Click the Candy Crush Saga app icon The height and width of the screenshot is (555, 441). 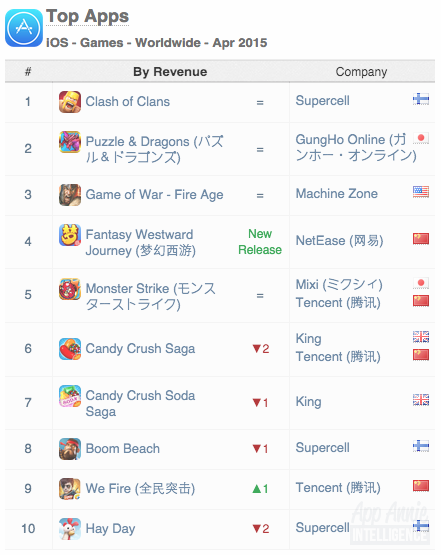coord(70,349)
